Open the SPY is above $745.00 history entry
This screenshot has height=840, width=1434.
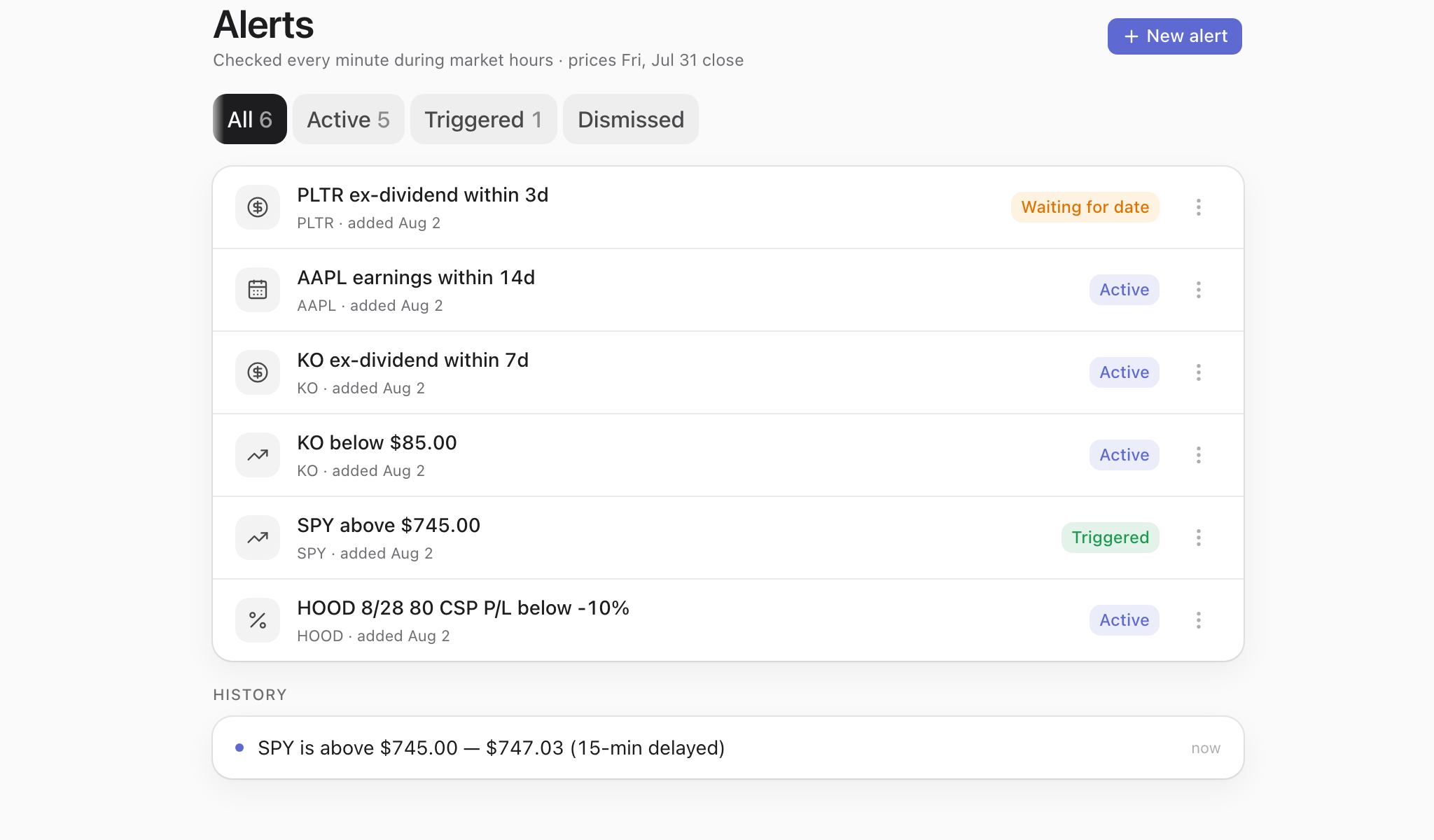tap(728, 748)
